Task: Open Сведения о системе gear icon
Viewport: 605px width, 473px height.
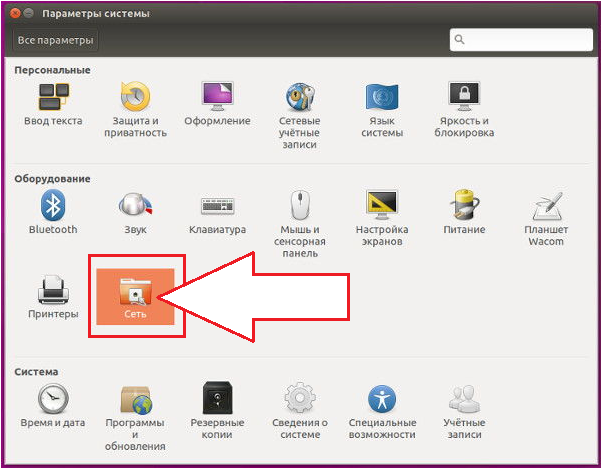Action: pyautogui.click(x=300, y=398)
